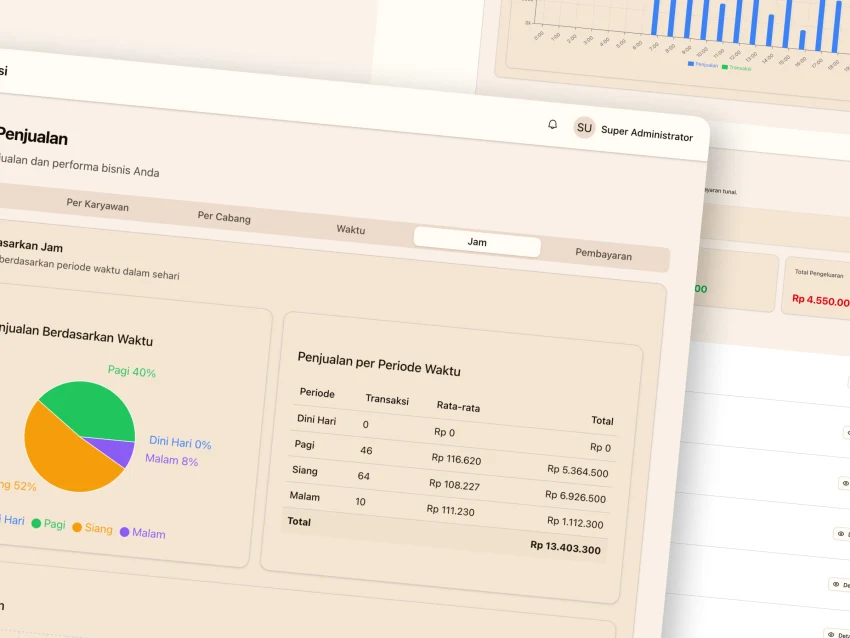
Task: Click the Dini Hari 0% chart label
Action: (x=180, y=443)
